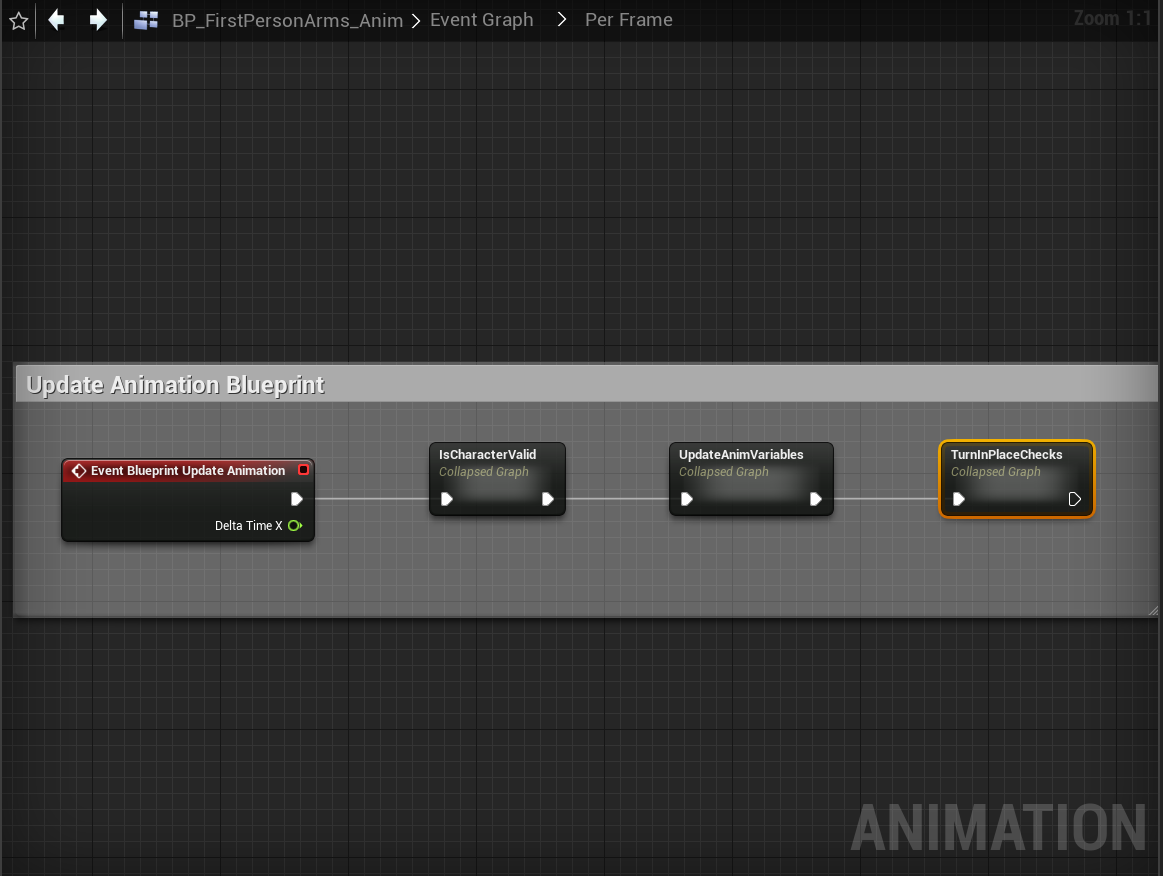
Task: Click IsCharacterValid exec output pin
Action: click(548, 499)
